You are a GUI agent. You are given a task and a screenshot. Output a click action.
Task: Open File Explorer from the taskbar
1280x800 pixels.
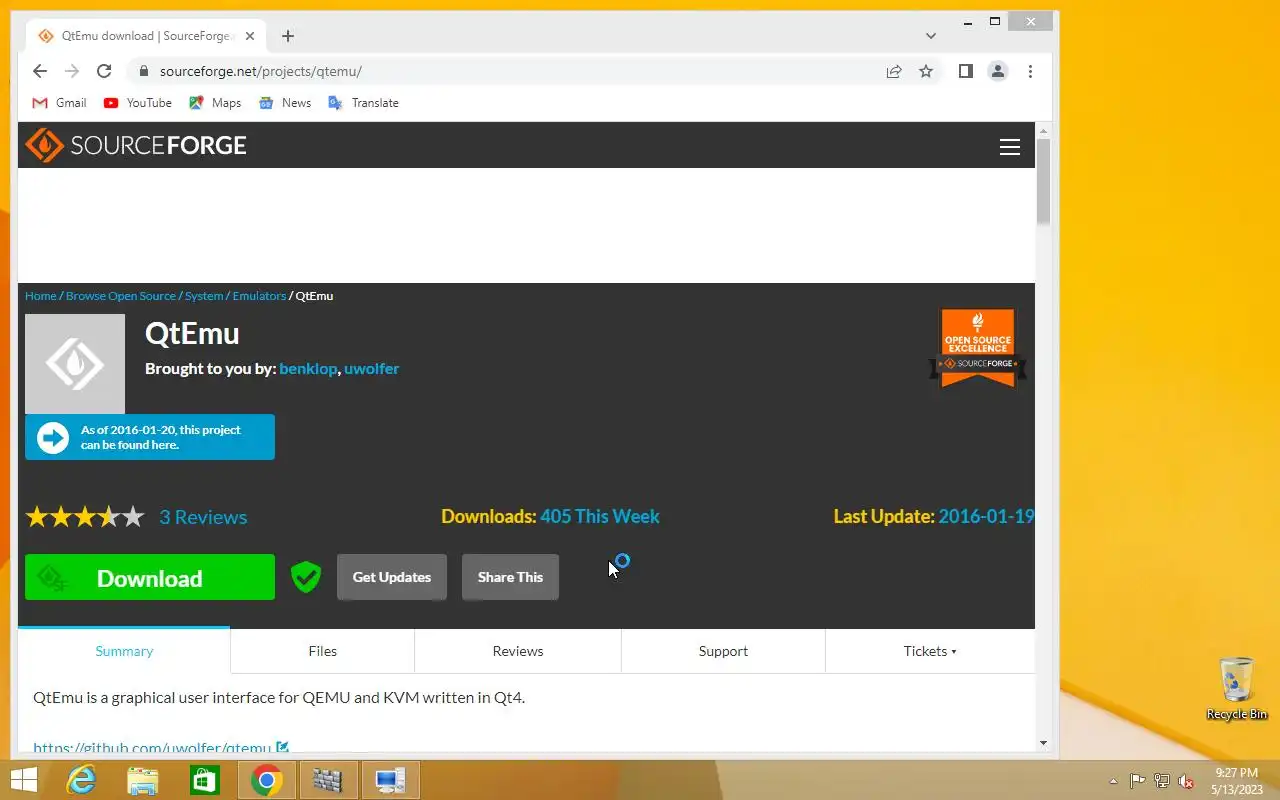click(x=143, y=780)
